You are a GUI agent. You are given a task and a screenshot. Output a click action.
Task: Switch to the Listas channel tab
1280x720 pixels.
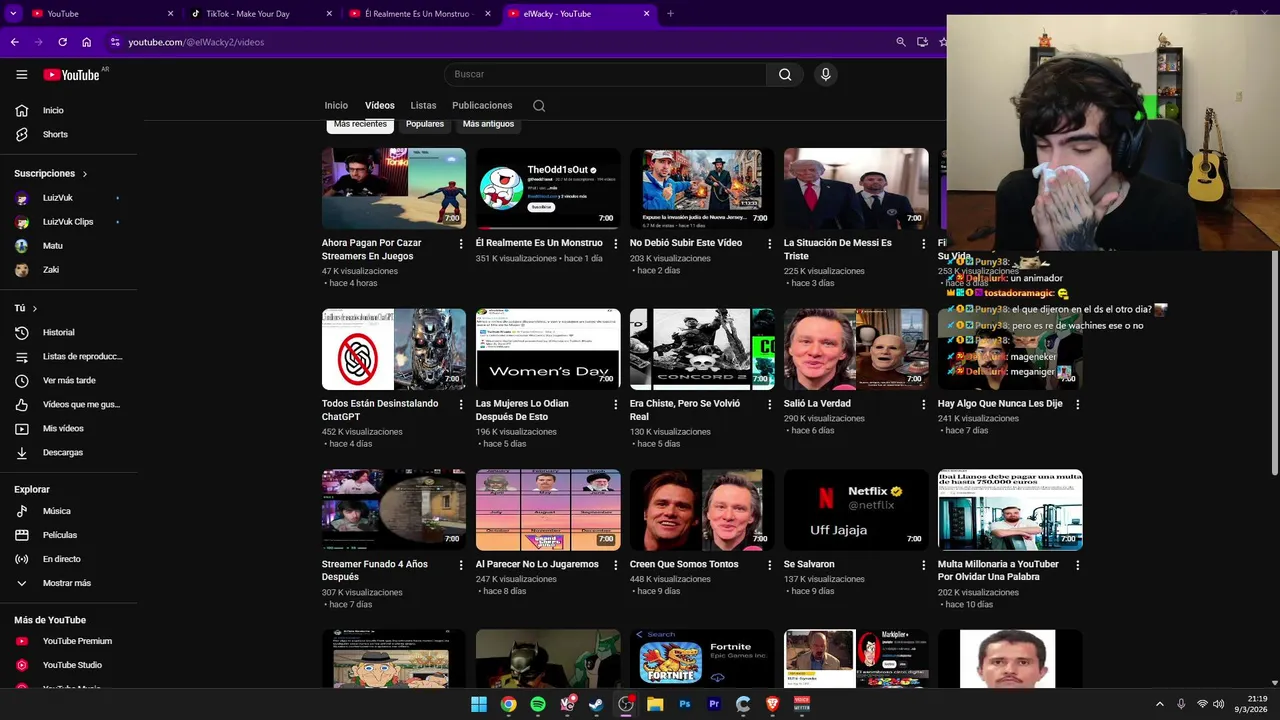(x=423, y=106)
